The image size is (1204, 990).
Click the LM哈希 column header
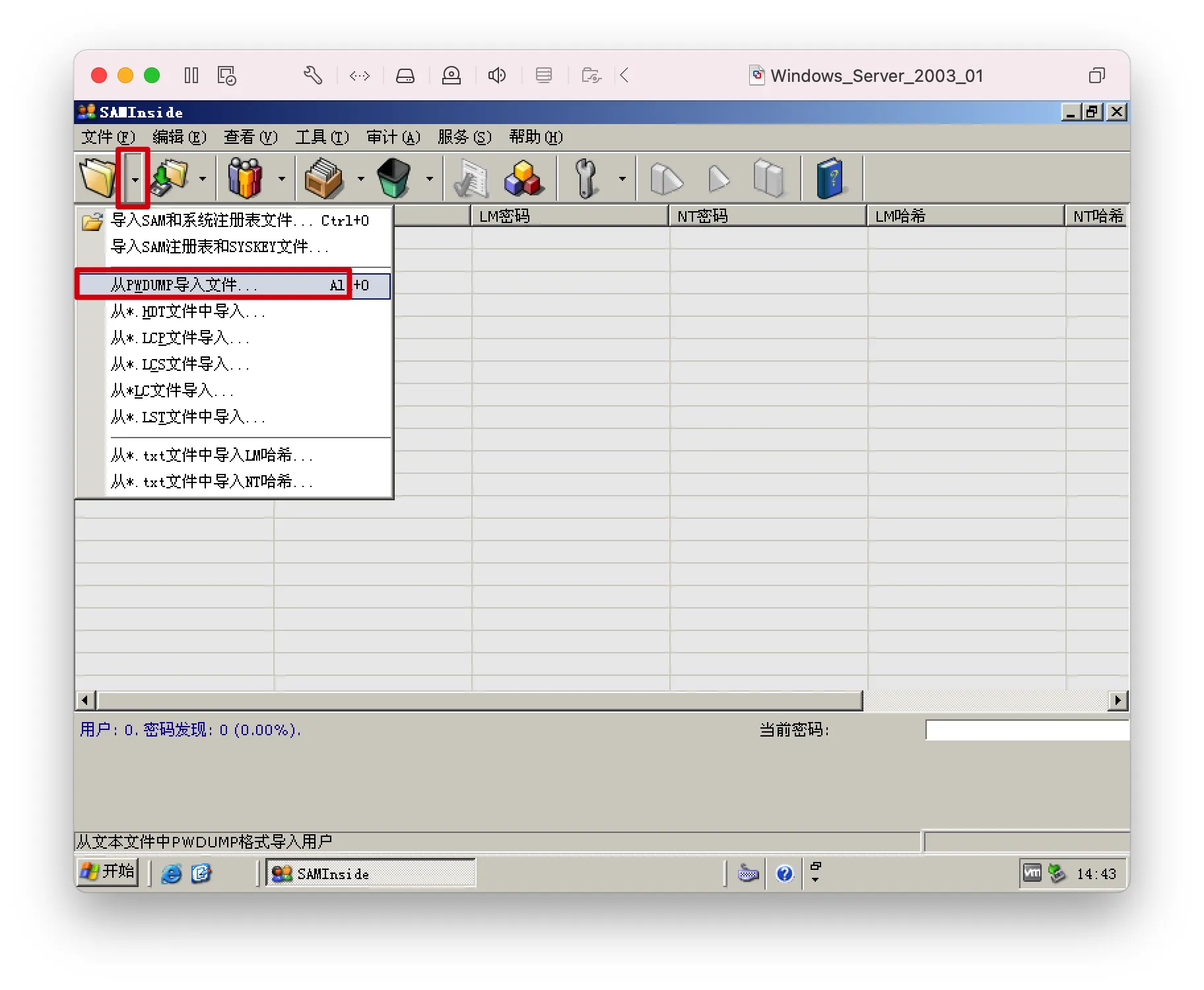pyautogui.click(x=966, y=216)
